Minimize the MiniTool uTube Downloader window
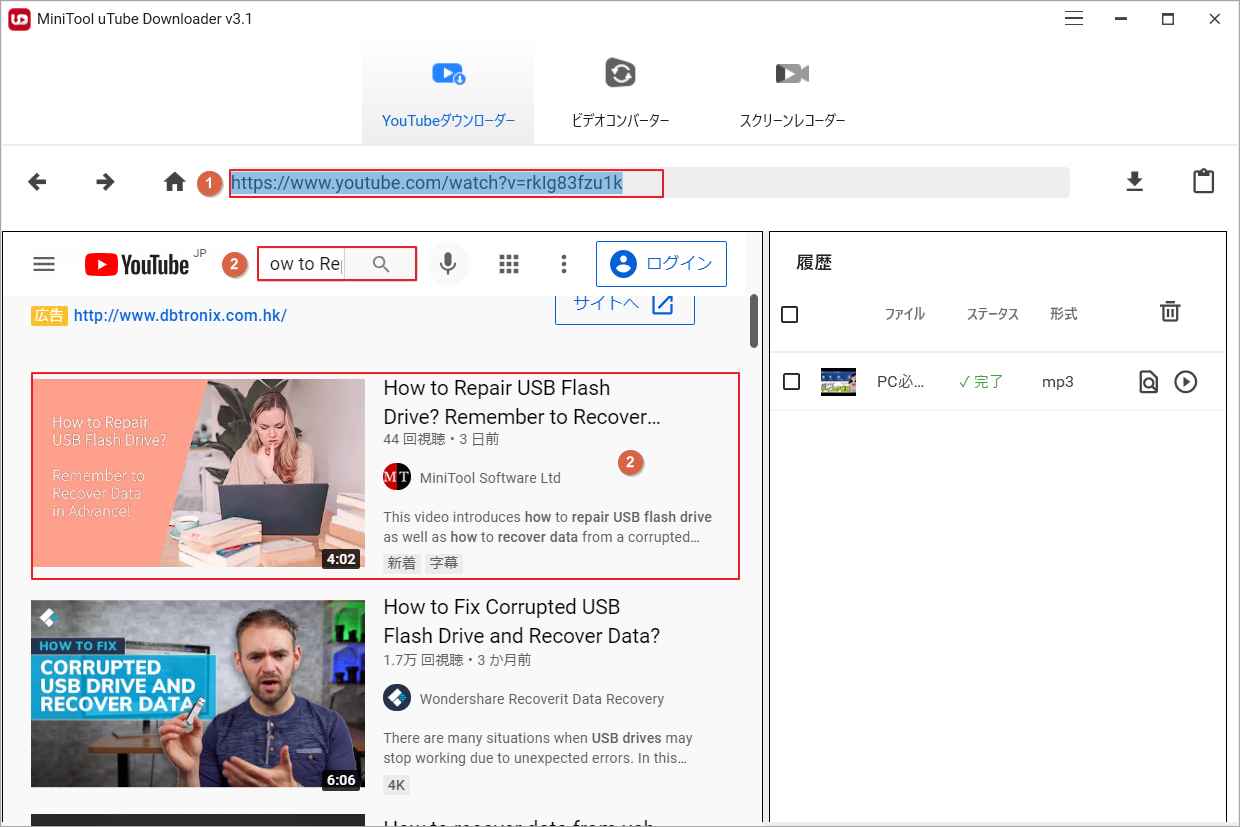Viewport: 1240px width, 827px height. 1121,19
